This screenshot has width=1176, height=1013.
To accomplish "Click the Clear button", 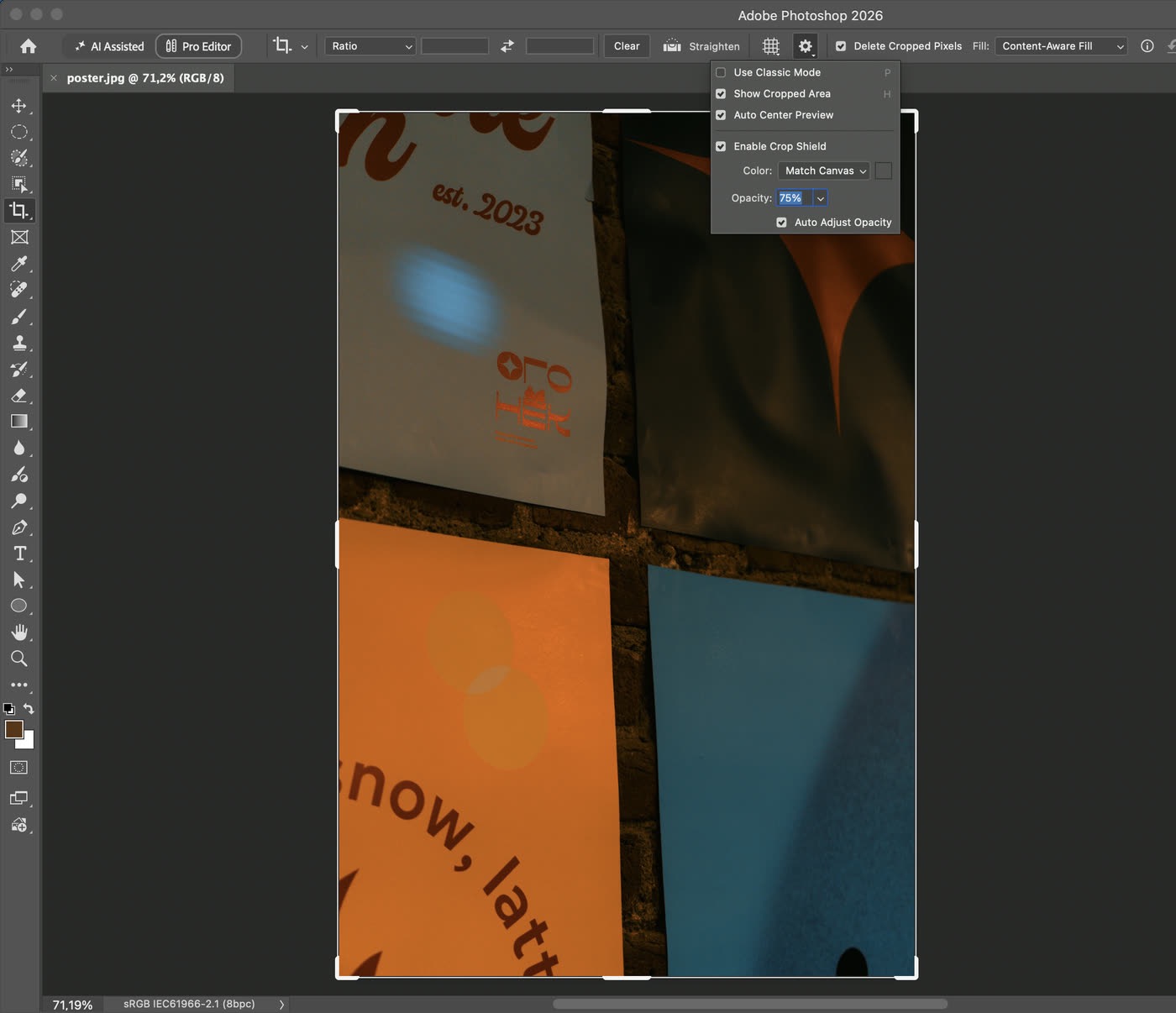I will [627, 46].
